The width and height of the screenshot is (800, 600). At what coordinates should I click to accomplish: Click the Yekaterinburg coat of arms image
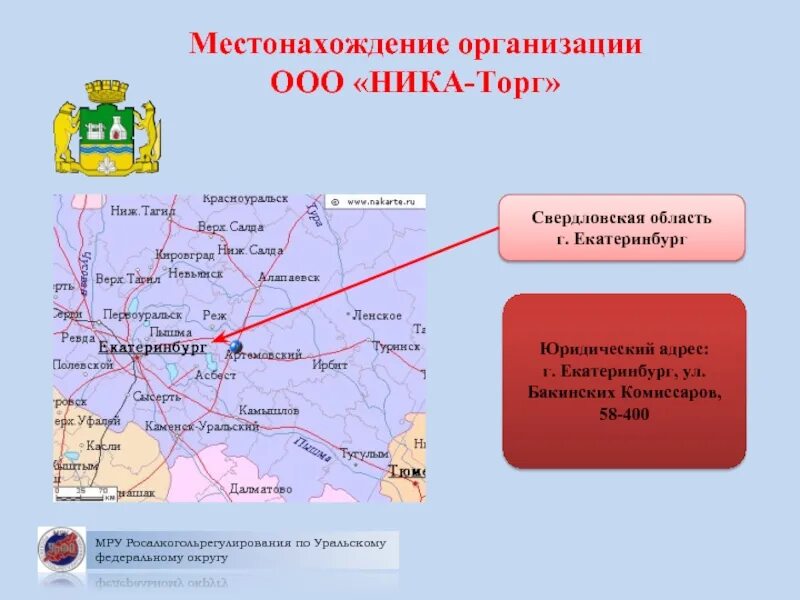click(107, 128)
